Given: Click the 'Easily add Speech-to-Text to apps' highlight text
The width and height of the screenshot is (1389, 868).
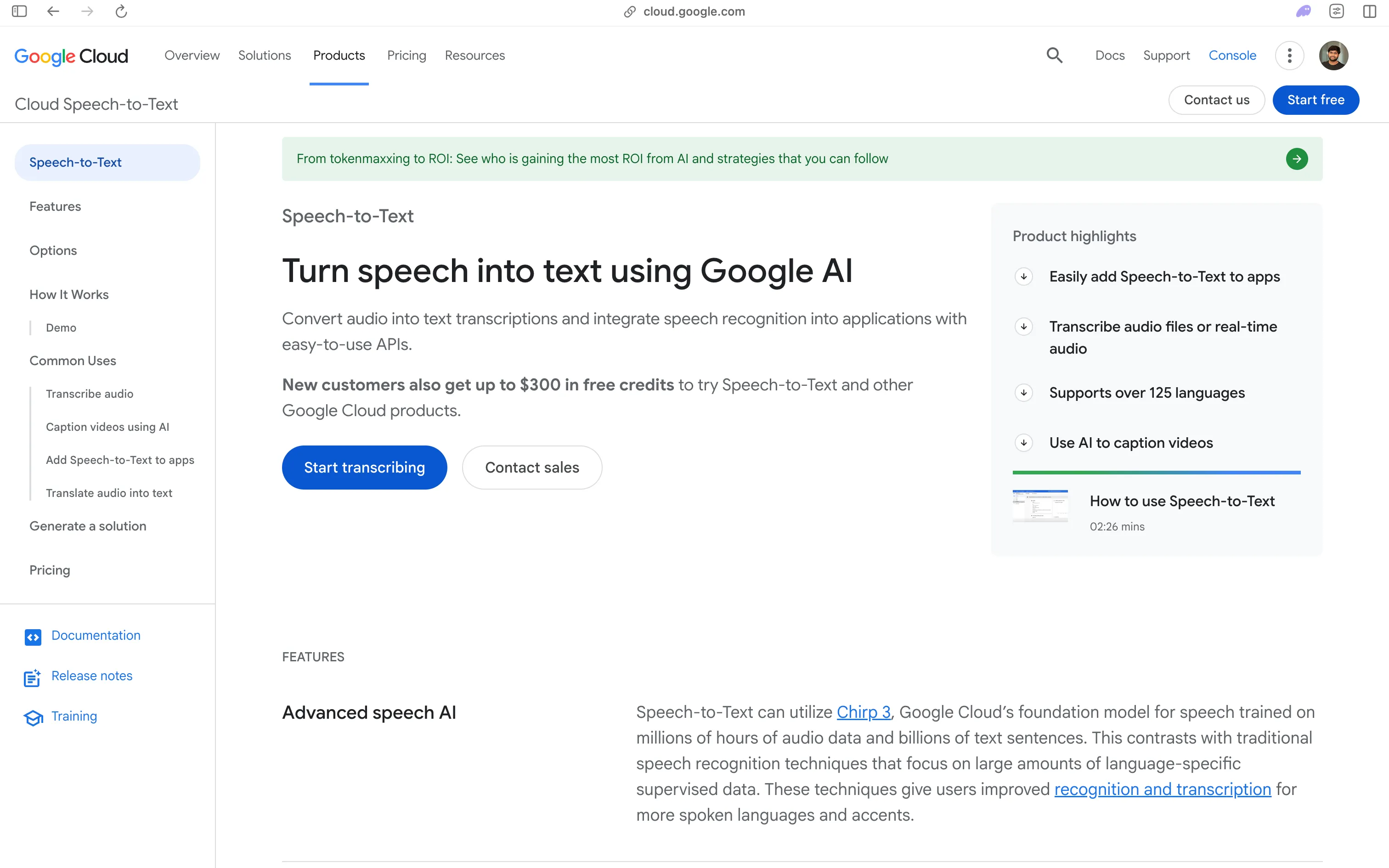Looking at the screenshot, I should [x=1164, y=276].
